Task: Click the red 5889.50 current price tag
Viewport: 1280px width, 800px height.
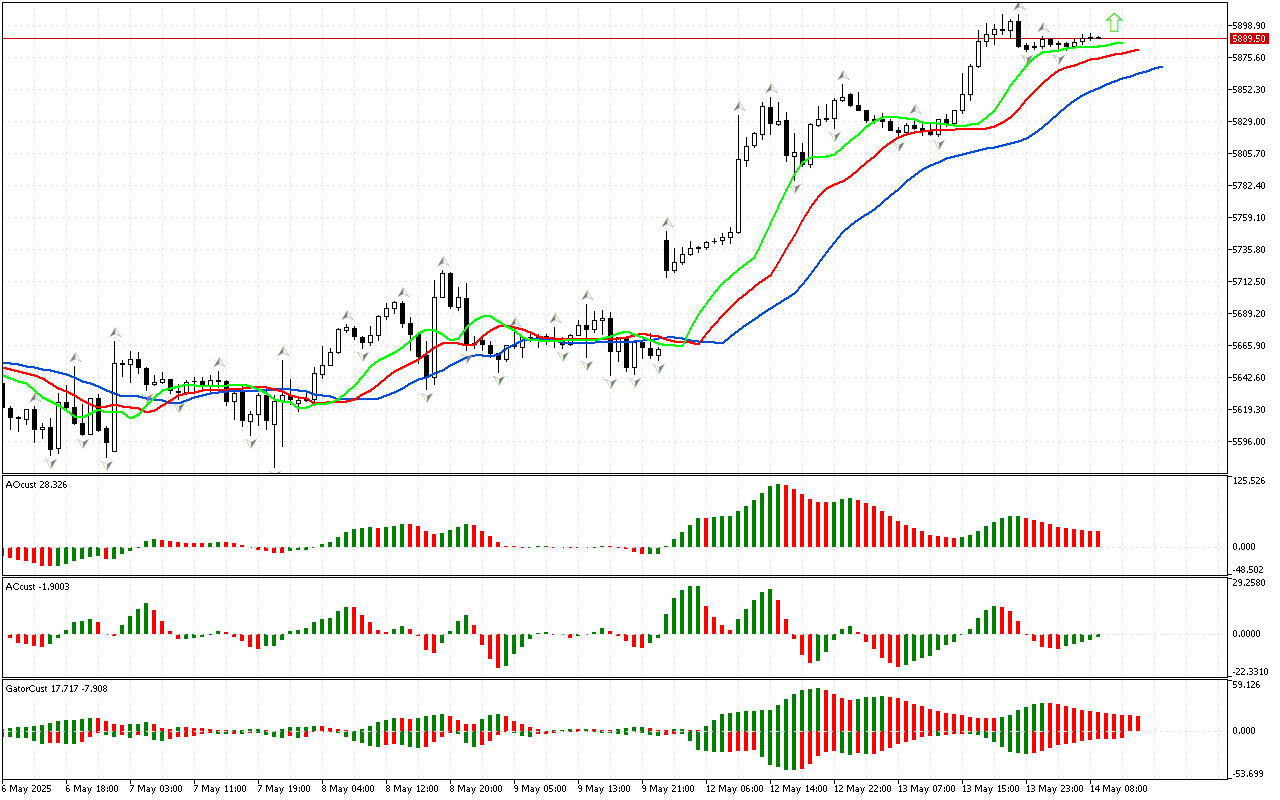Action: (x=1249, y=39)
